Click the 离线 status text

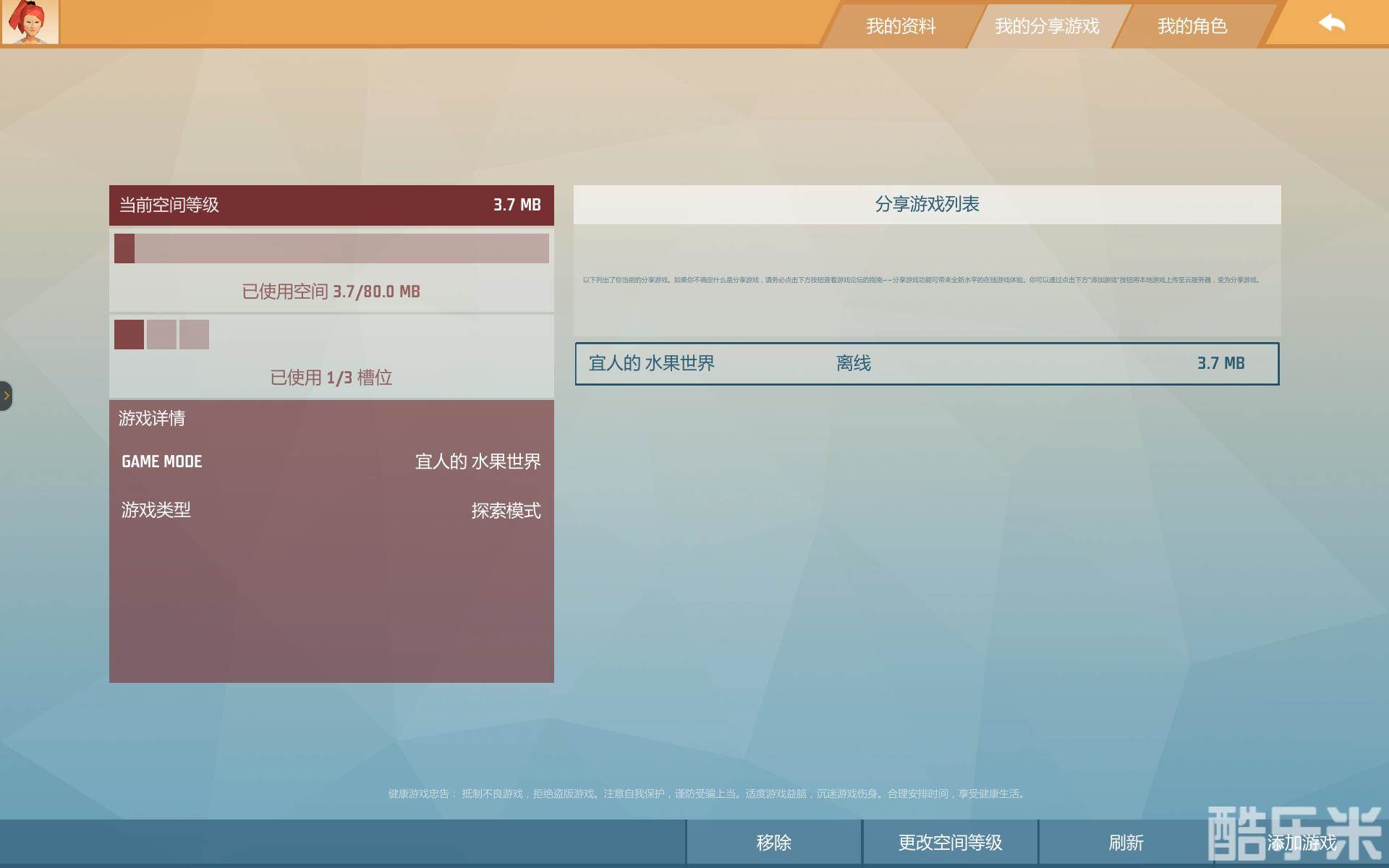(x=853, y=363)
